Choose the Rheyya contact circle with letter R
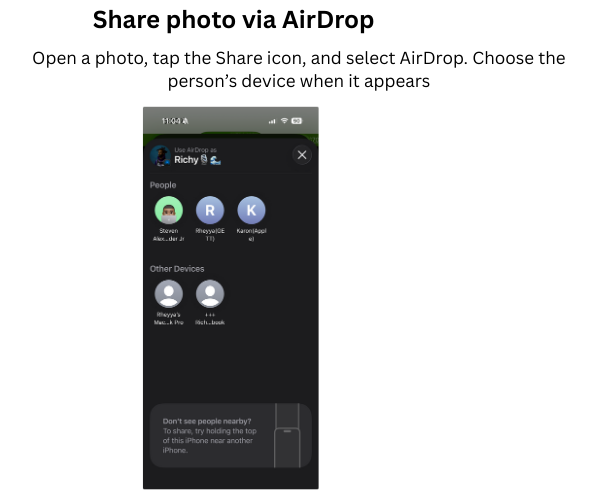 coord(210,210)
